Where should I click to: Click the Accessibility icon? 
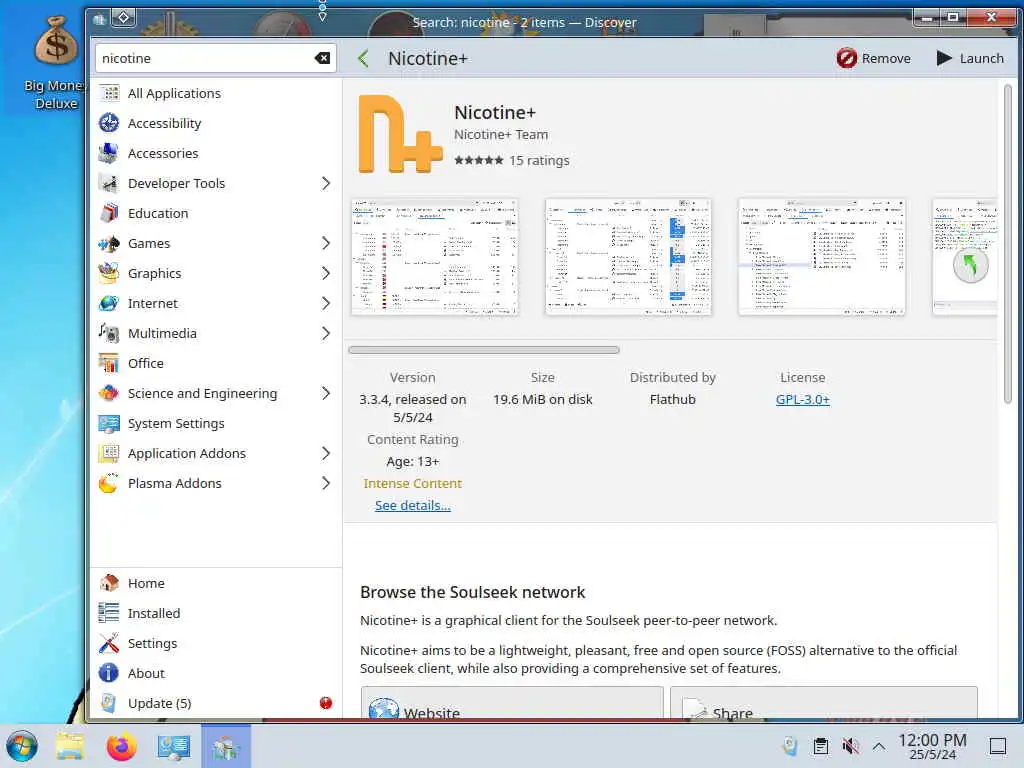click(109, 123)
